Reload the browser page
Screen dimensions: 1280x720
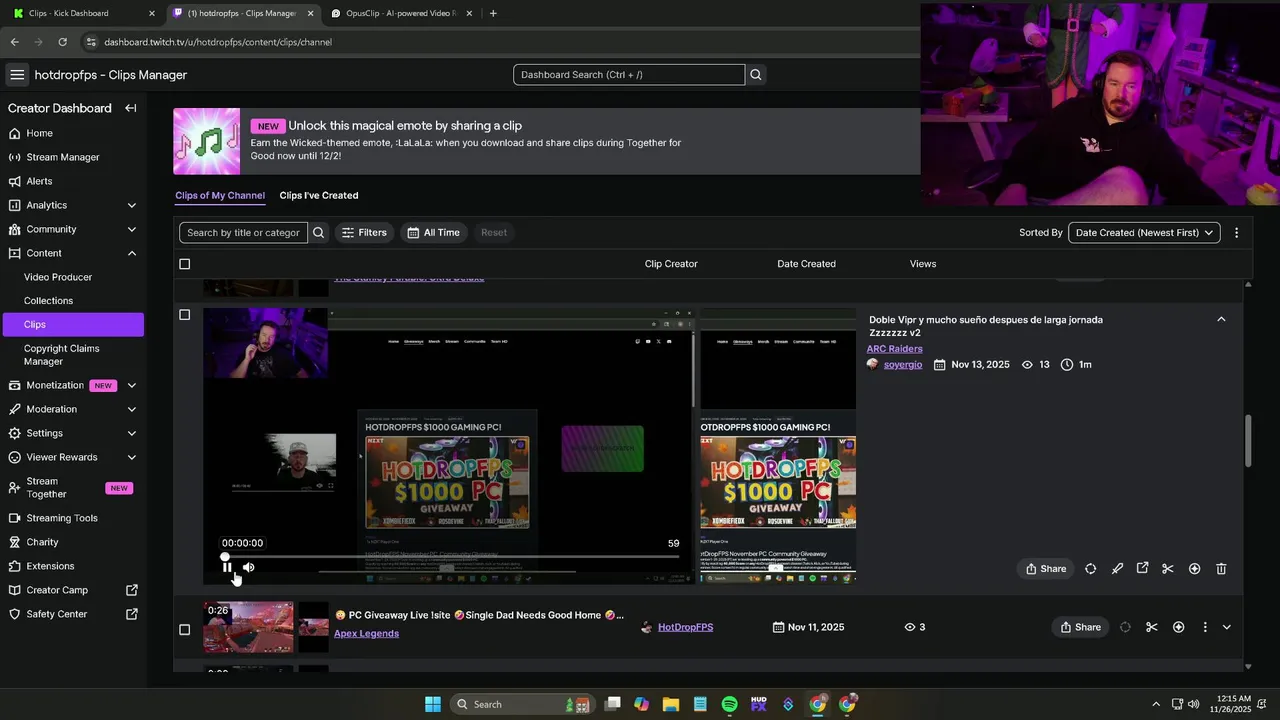(x=62, y=42)
